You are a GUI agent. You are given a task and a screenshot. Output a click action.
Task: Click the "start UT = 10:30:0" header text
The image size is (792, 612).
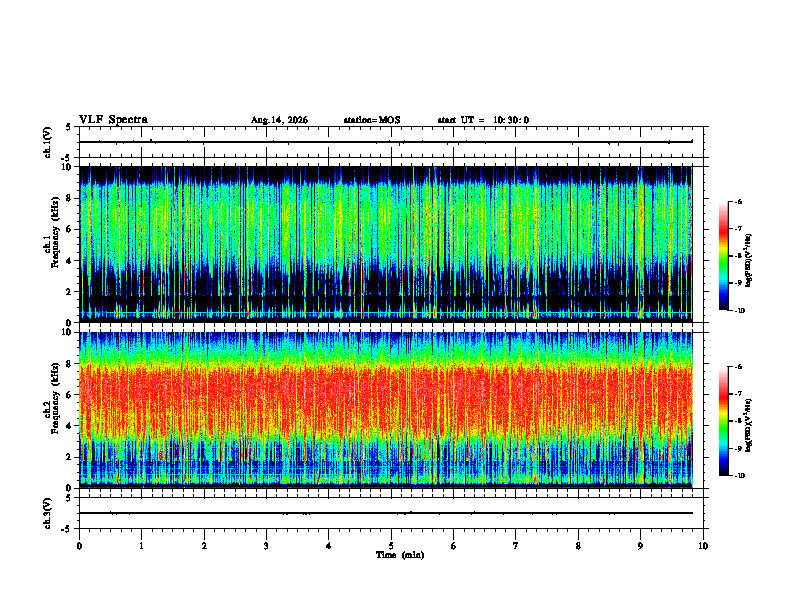click(483, 120)
